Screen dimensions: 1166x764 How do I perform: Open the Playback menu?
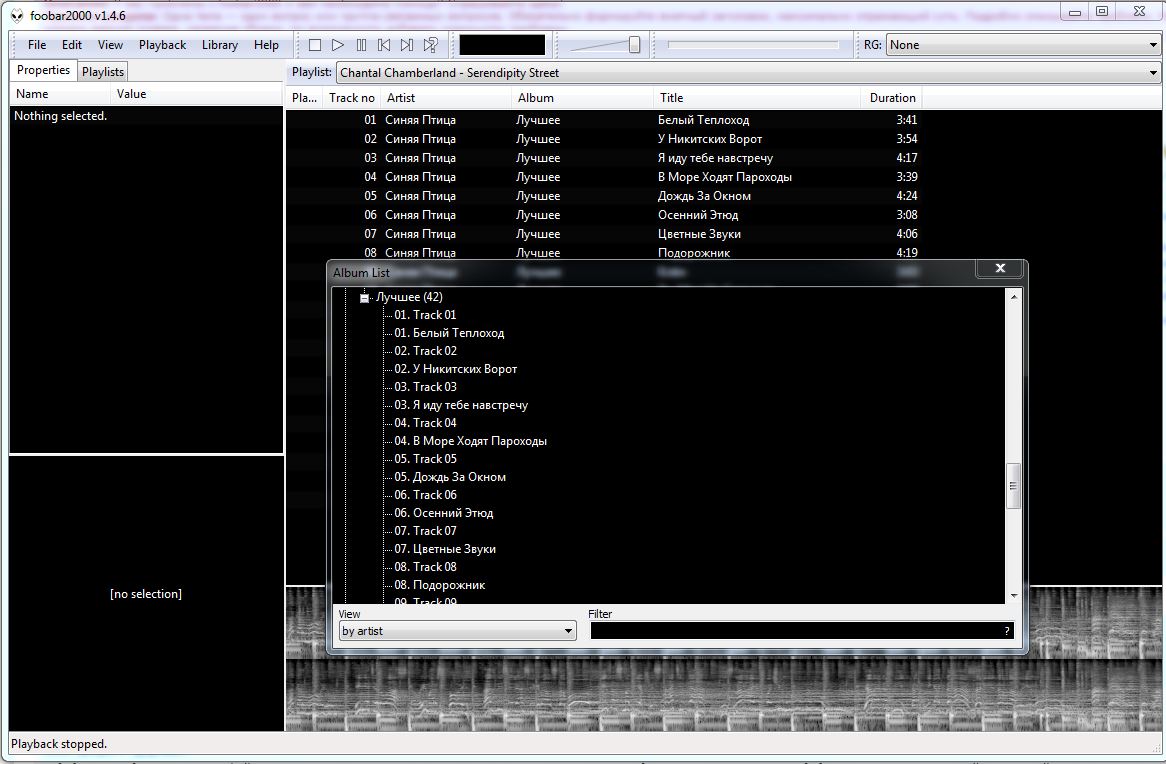[x=162, y=45]
